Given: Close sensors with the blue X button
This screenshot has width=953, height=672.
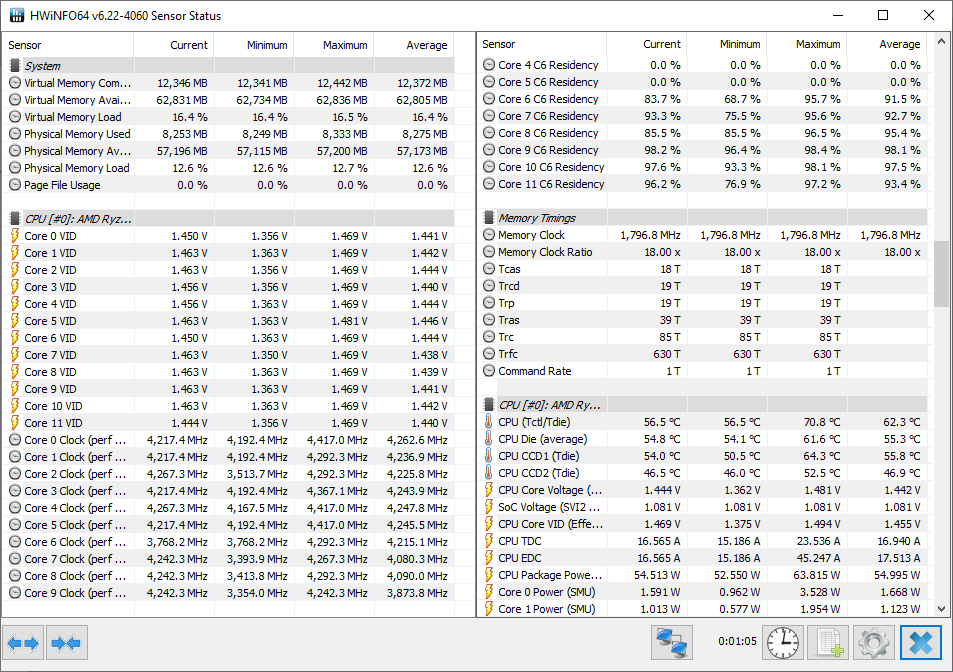Looking at the screenshot, I should pos(921,642).
